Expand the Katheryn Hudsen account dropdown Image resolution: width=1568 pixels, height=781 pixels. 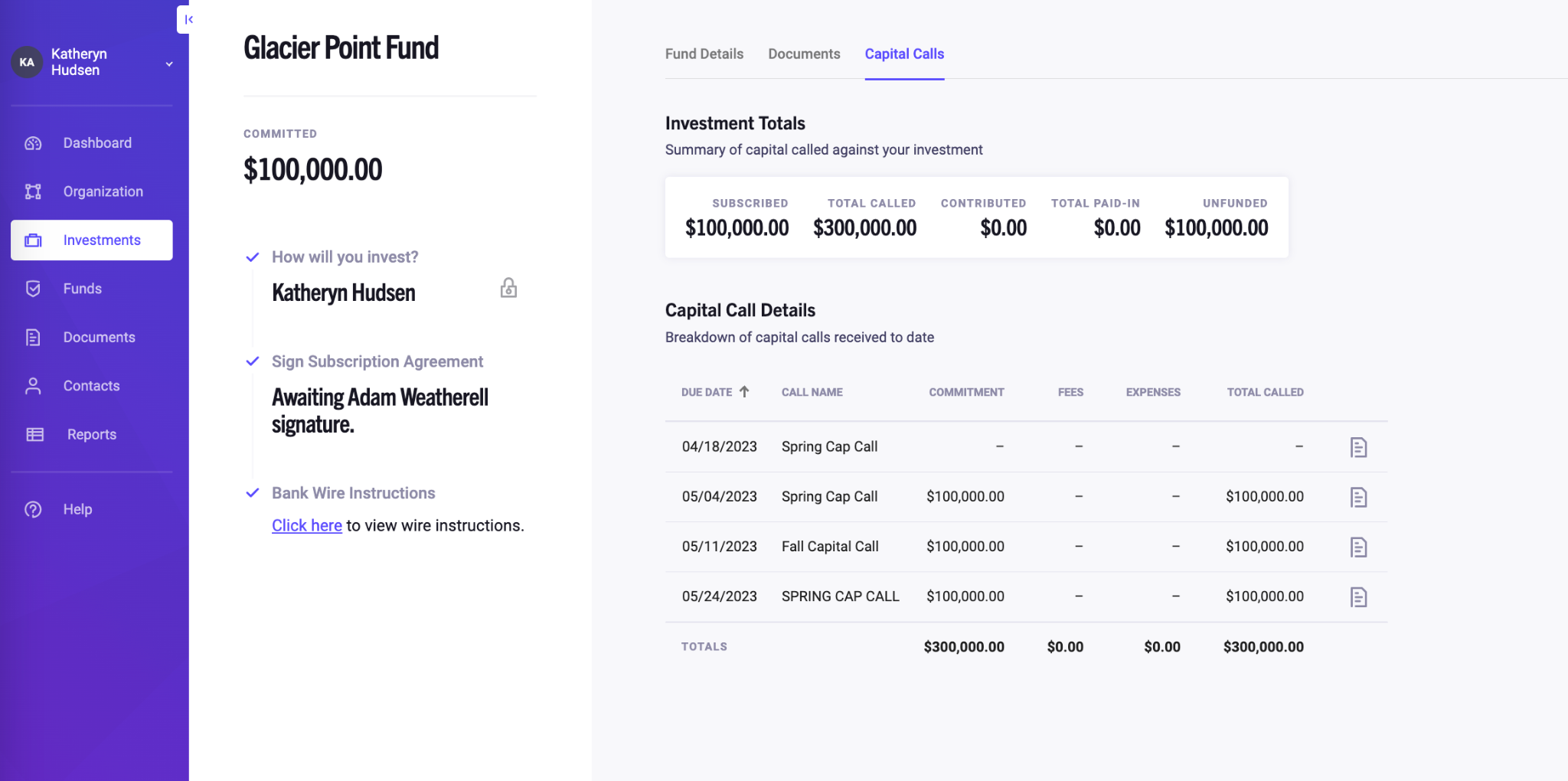pyautogui.click(x=169, y=64)
